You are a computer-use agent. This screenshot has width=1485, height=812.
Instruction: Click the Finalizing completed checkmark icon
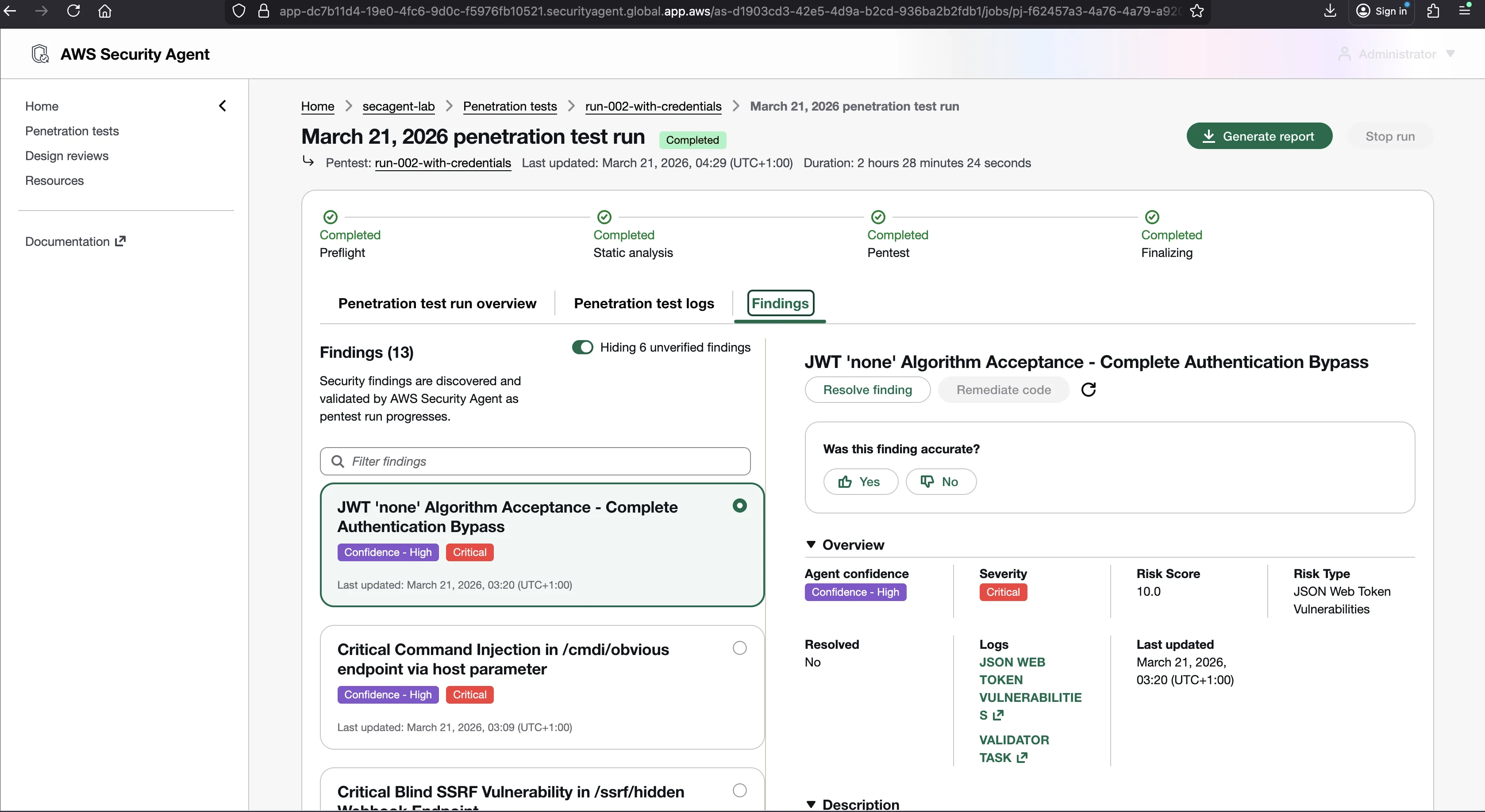(x=1152, y=217)
